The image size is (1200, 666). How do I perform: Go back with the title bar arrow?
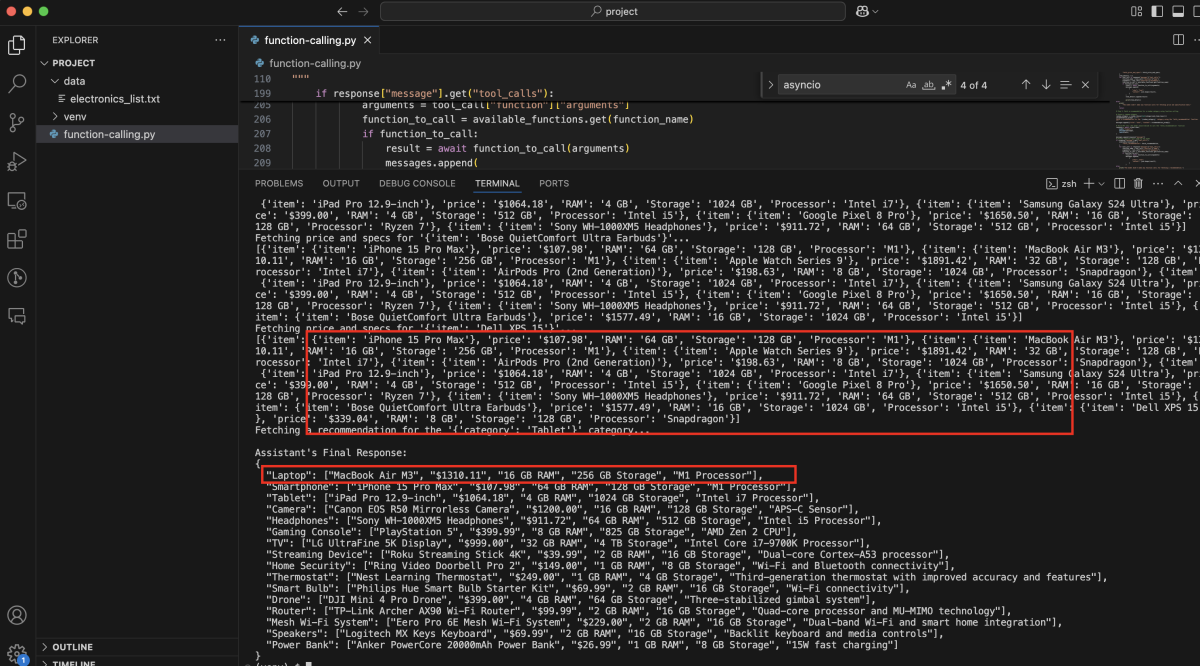pos(342,11)
